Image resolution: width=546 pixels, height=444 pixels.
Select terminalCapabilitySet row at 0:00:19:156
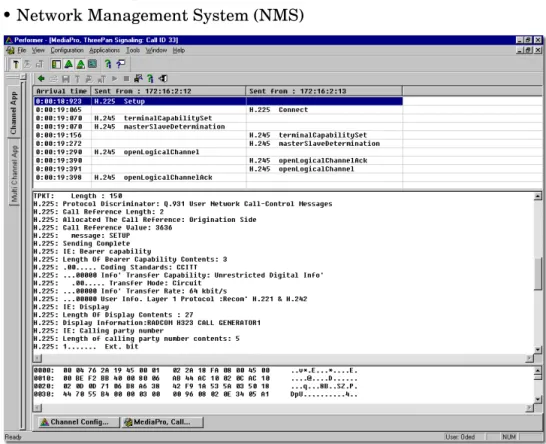pos(218,135)
